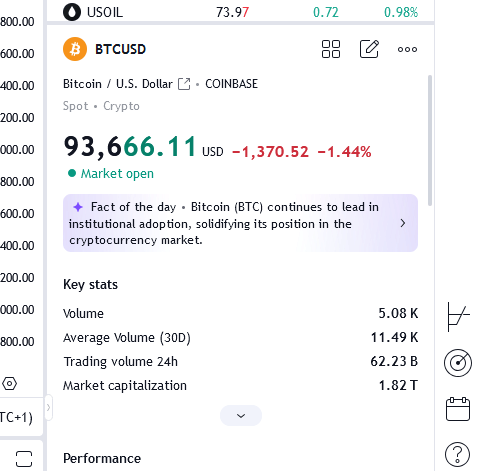Click the edit note pencil icon
The height and width of the screenshot is (471, 477).
click(369, 49)
